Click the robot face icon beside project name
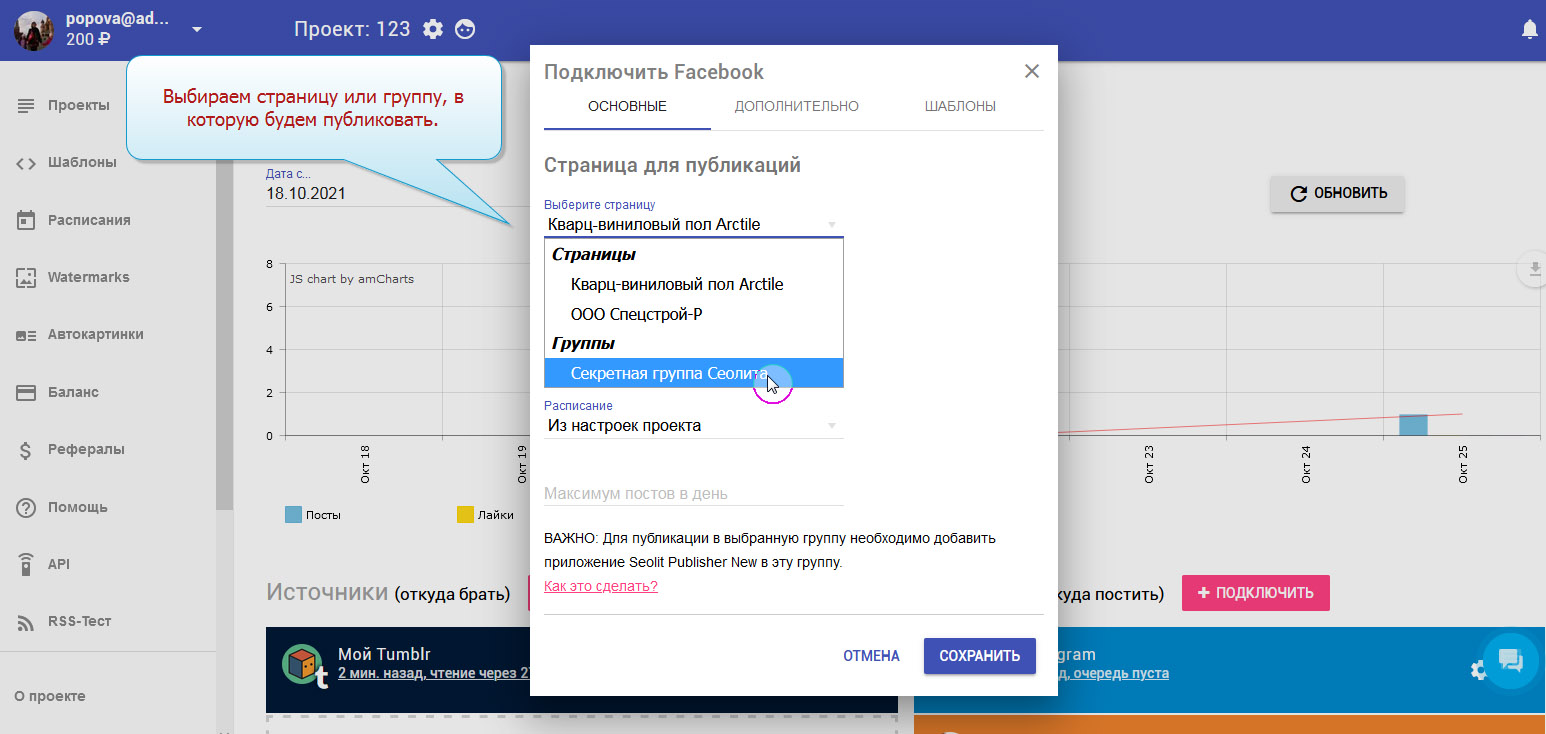This screenshot has width=1546, height=734. pos(465,29)
